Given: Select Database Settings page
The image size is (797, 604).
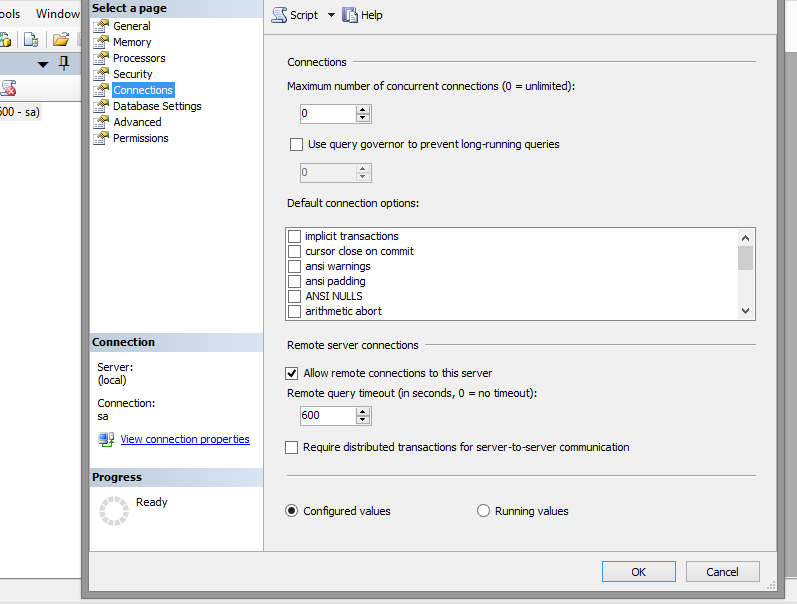Looking at the screenshot, I should [156, 106].
